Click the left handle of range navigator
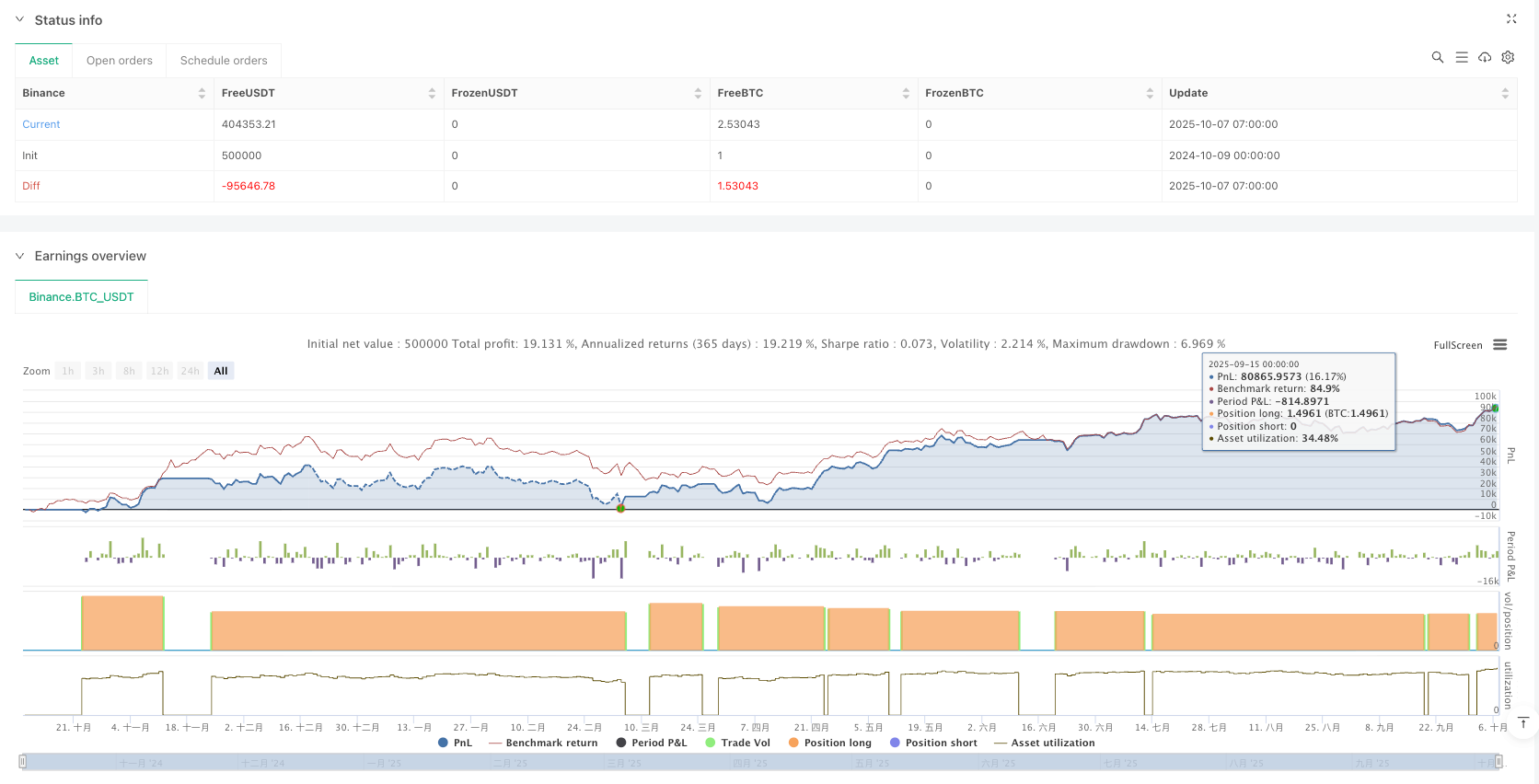The width and height of the screenshot is (1539, 784). pyautogui.click(x=23, y=761)
